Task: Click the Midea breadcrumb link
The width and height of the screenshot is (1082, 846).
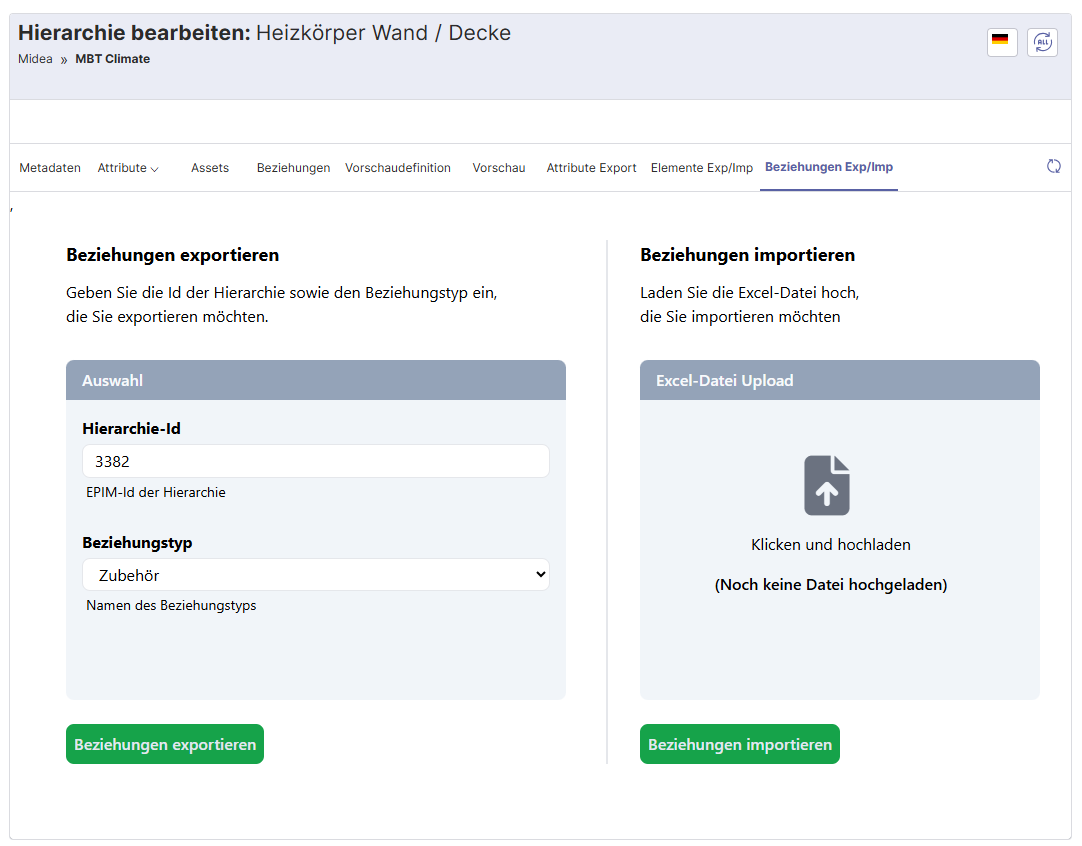Action: (35, 59)
